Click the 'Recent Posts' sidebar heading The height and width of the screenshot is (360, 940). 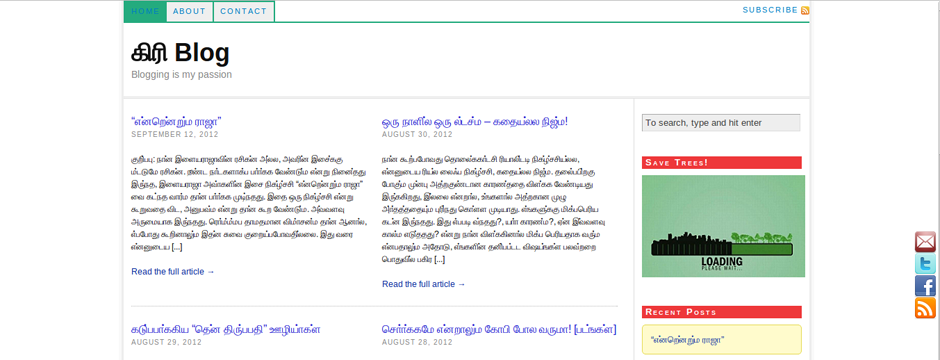(722, 312)
